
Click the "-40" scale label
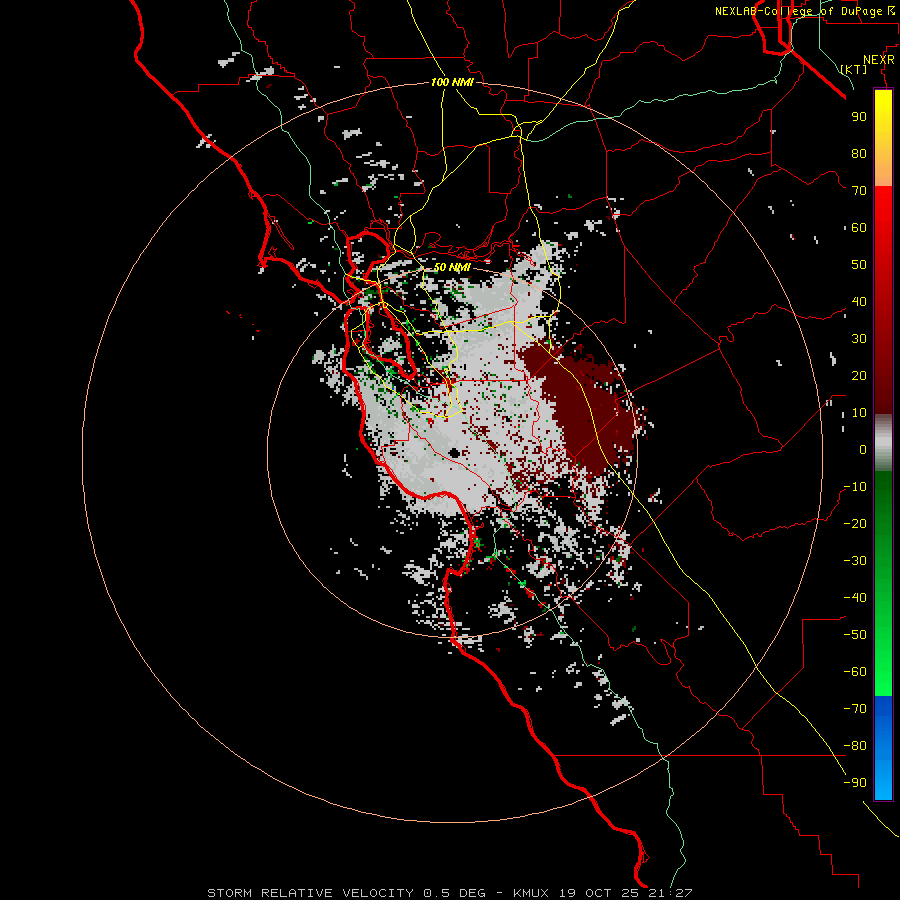[855, 598]
